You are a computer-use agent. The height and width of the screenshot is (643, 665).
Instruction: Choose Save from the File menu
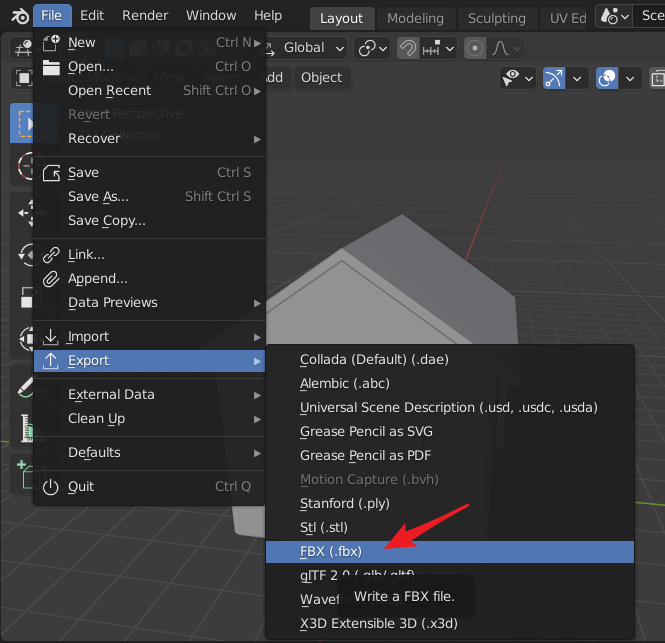(x=150, y=173)
